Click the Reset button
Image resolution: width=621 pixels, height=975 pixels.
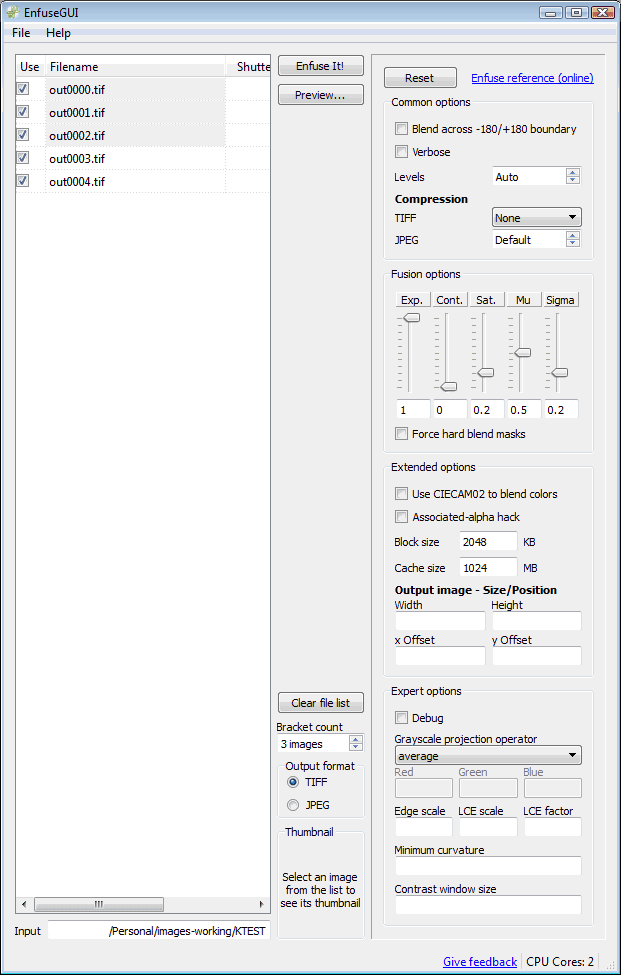pos(420,78)
